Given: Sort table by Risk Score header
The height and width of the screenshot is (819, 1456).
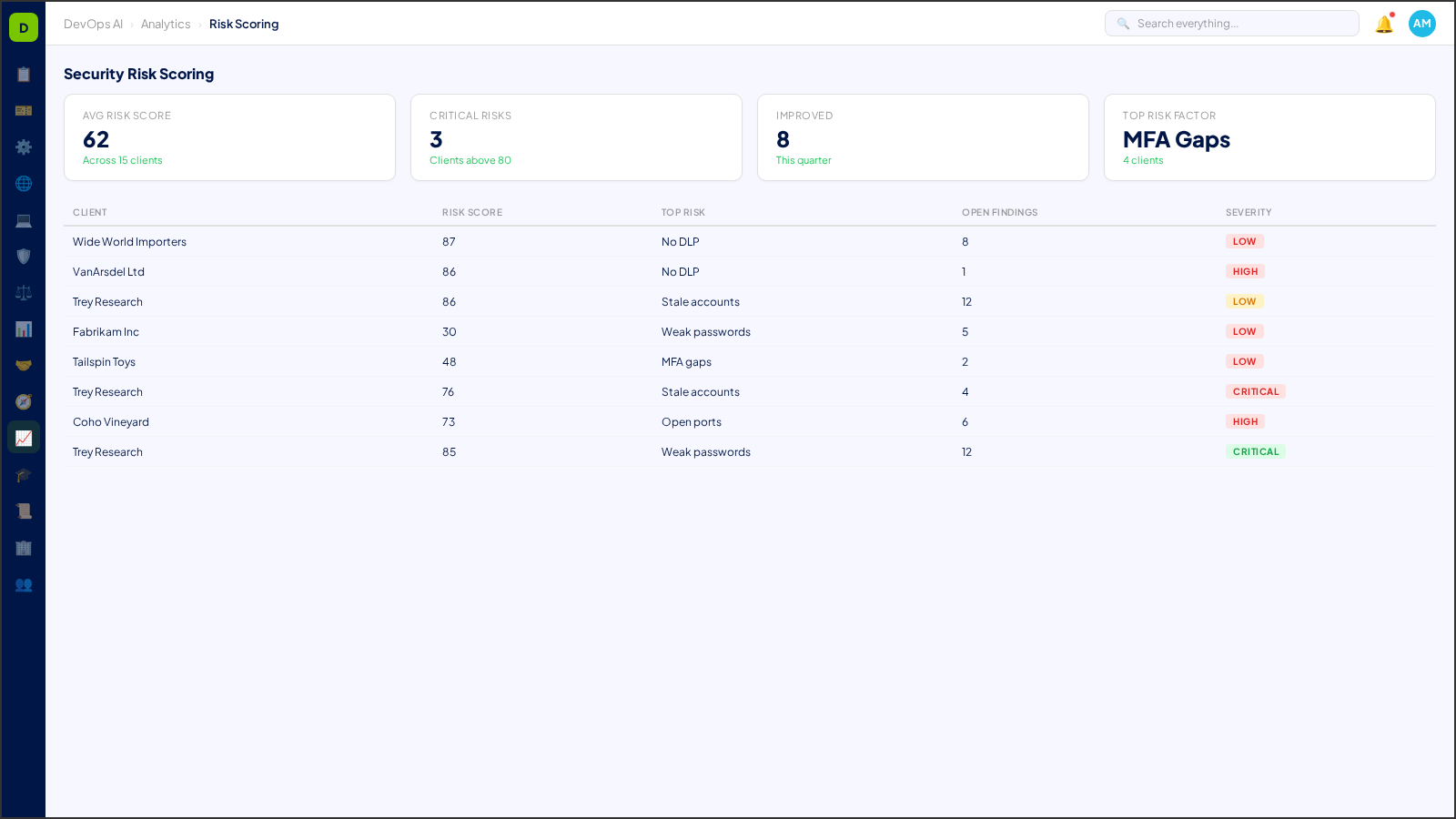Looking at the screenshot, I should (472, 212).
